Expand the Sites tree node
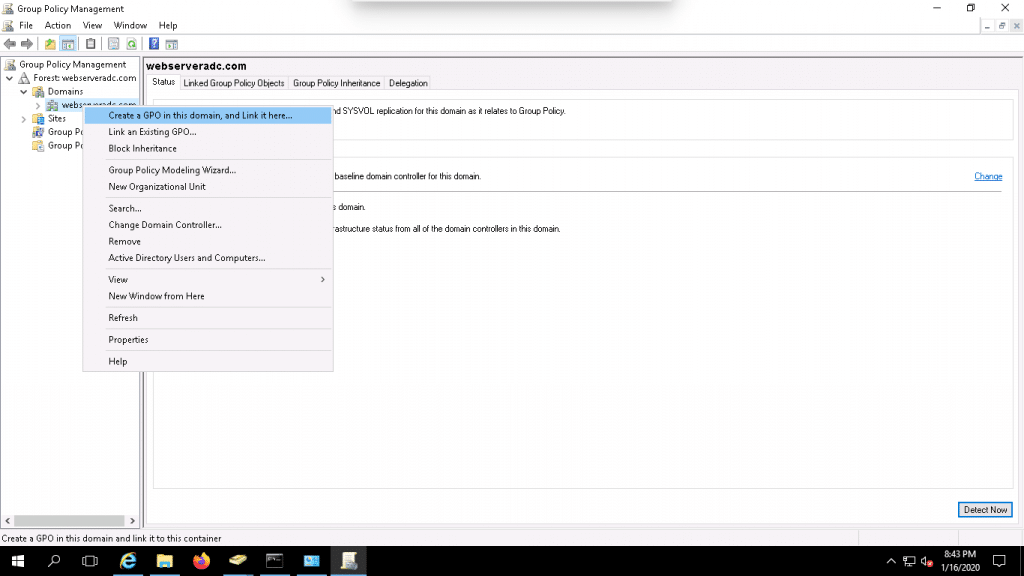 pyautogui.click(x=24, y=119)
